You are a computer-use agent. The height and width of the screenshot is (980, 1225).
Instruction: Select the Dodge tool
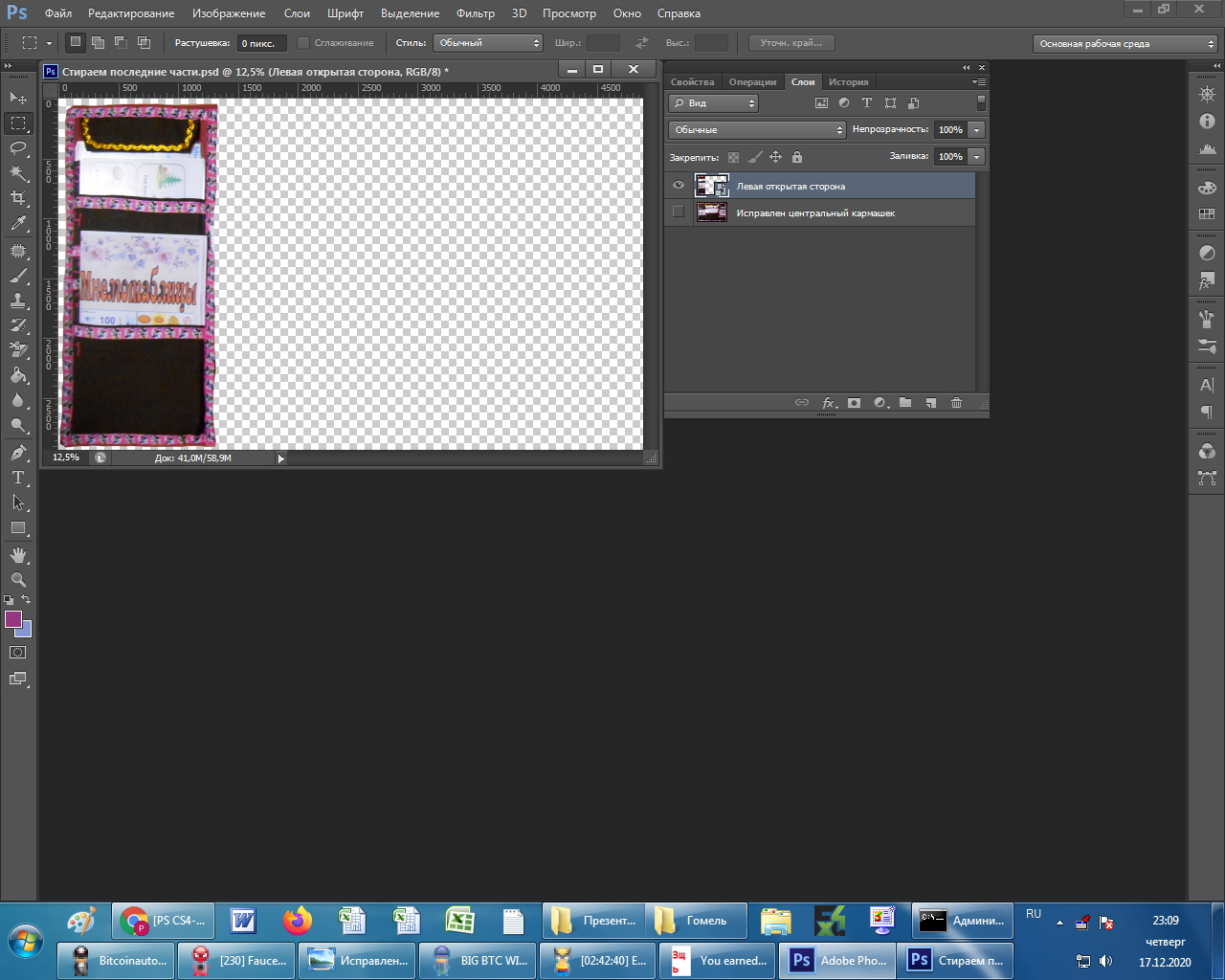tap(18, 425)
